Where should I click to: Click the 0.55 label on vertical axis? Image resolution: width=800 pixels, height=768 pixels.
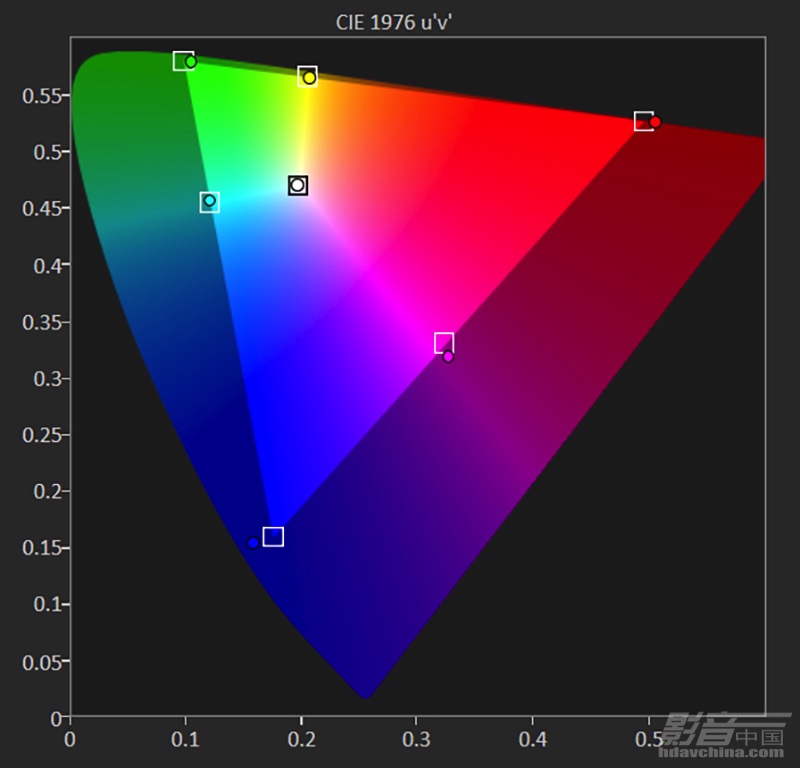pos(42,96)
